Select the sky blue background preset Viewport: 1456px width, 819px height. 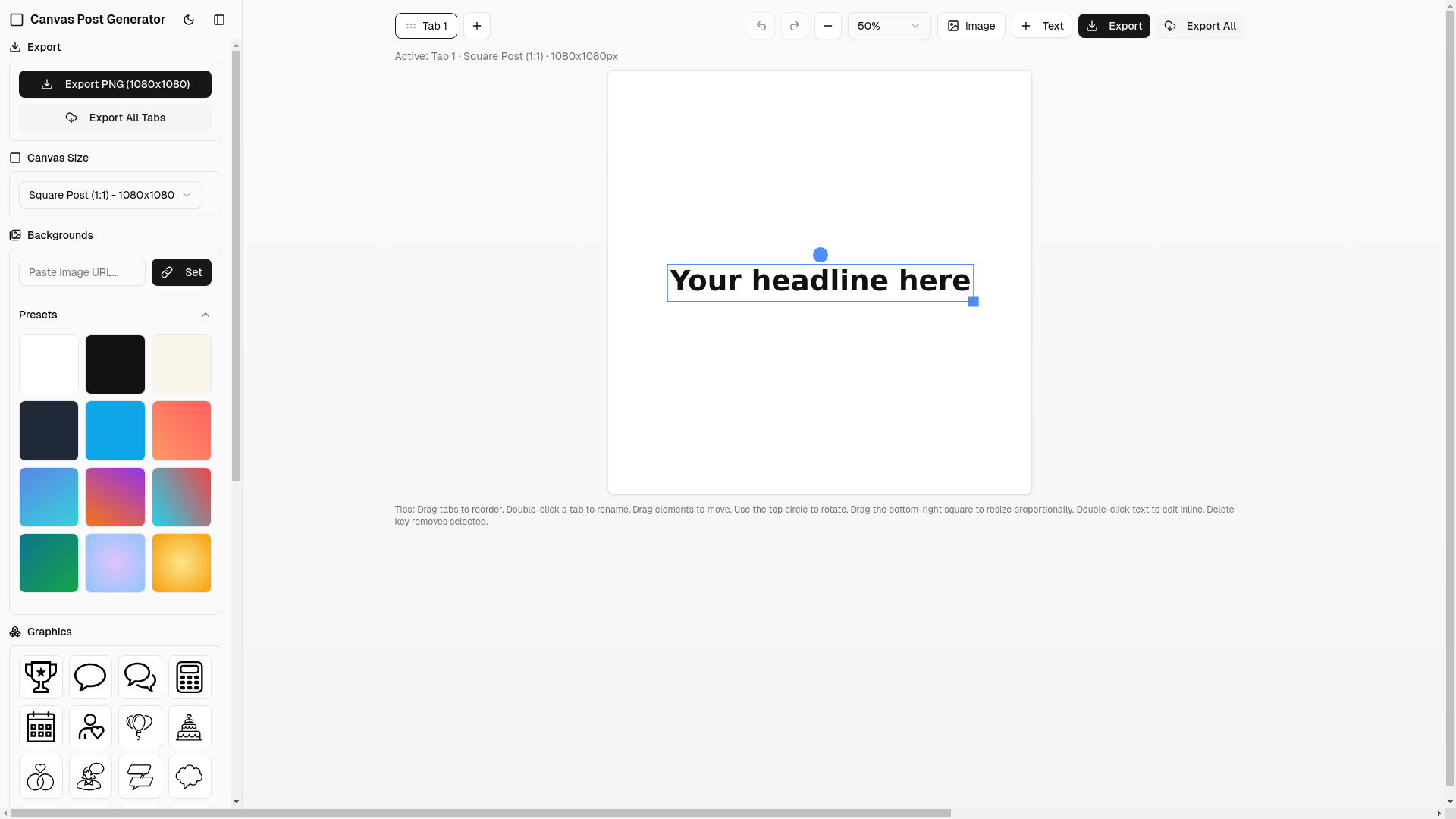pyautogui.click(x=115, y=431)
